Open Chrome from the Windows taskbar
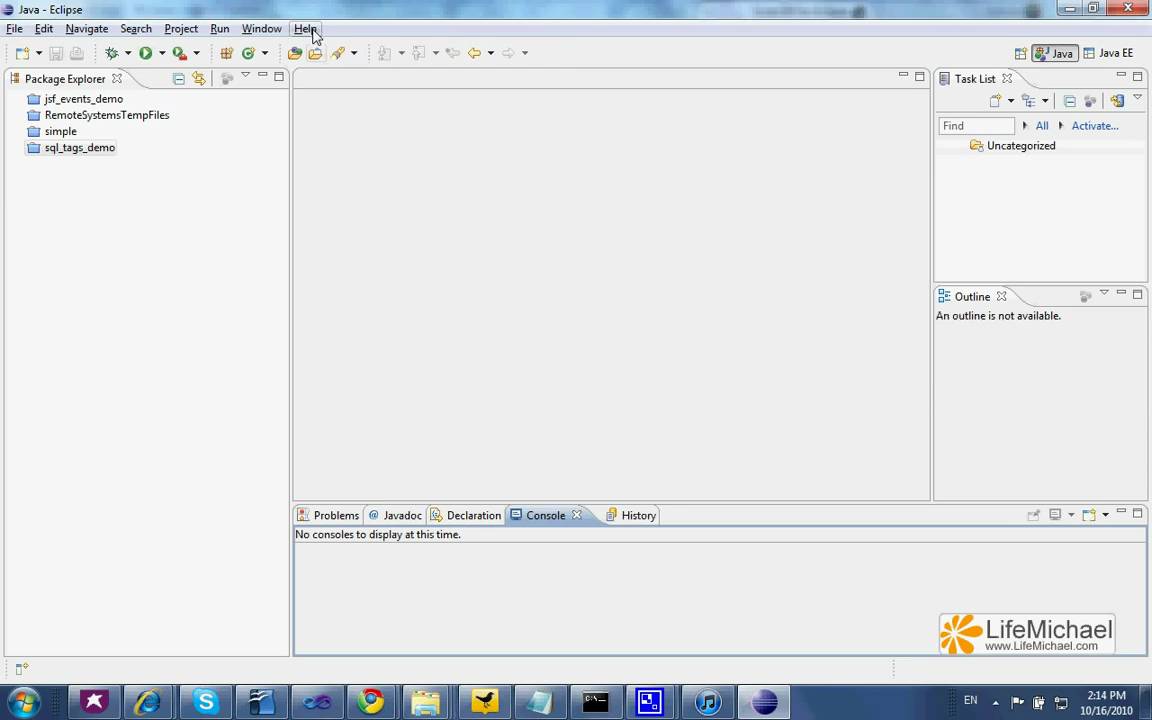Viewport: 1152px width, 720px height. click(x=371, y=702)
